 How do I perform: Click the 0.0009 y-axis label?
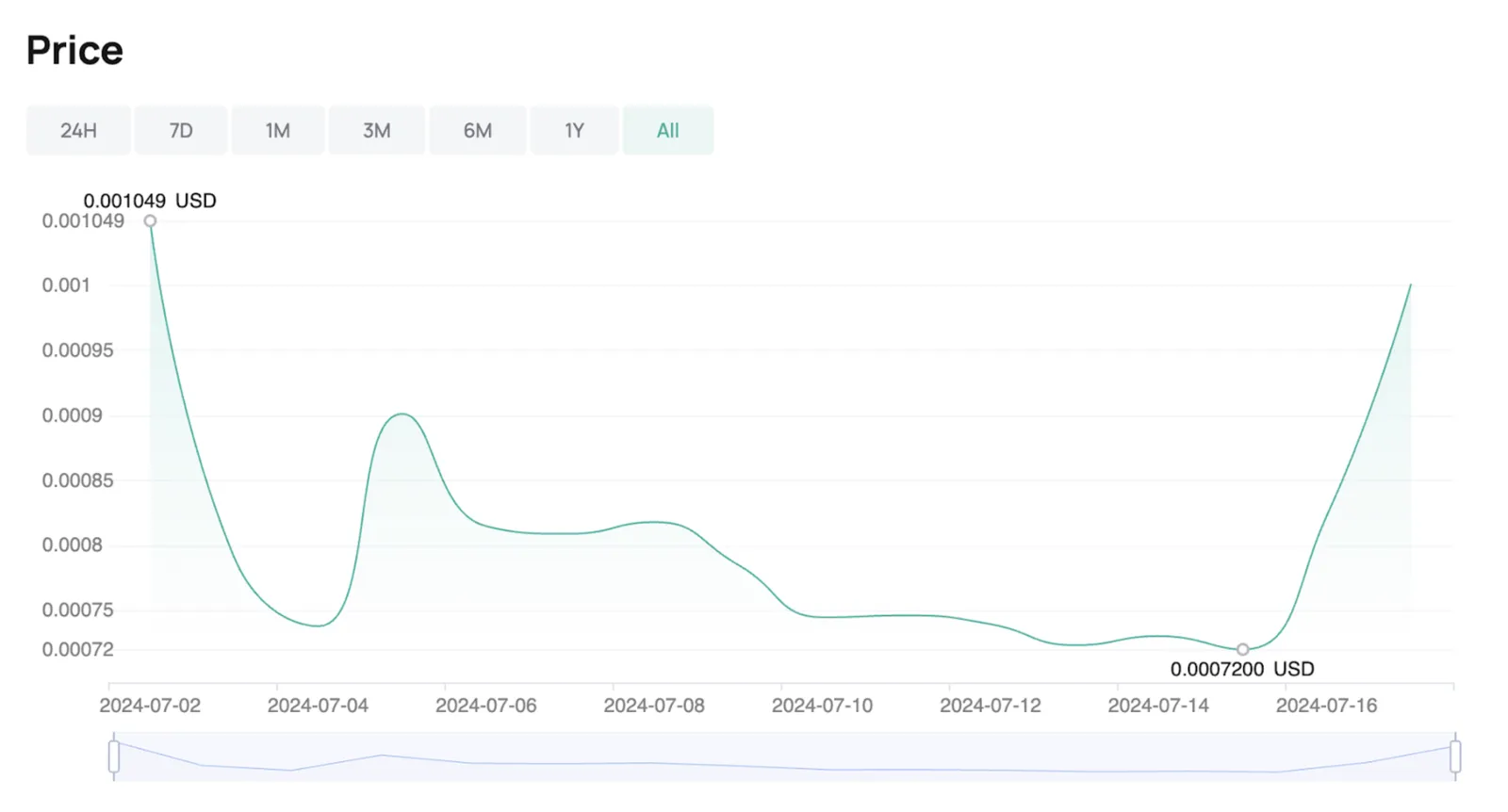click(x=72, y=415)
